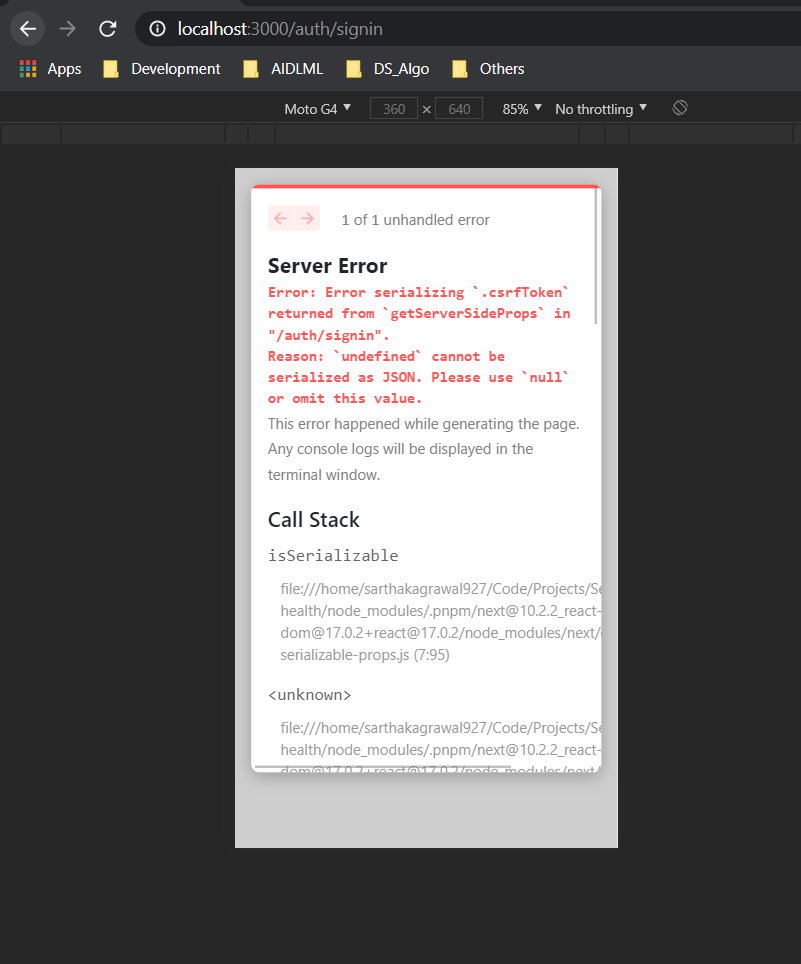Open the Moto G4 device selector

point(317,108)
